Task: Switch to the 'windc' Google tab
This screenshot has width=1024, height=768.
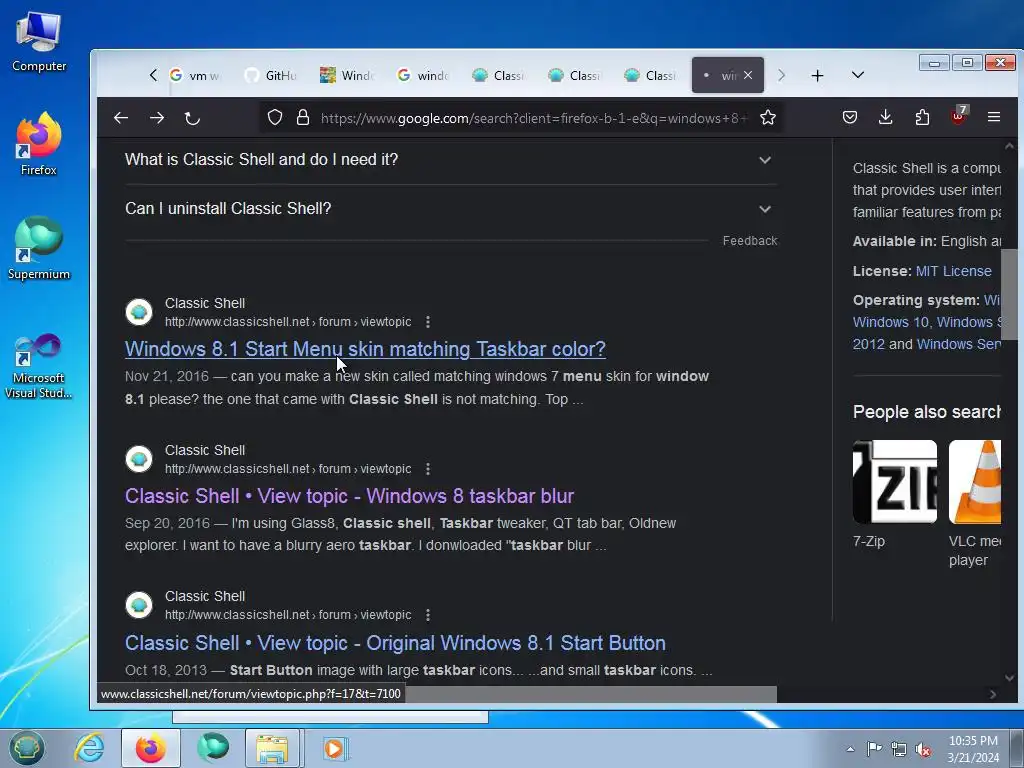Action: coord(423,75)
